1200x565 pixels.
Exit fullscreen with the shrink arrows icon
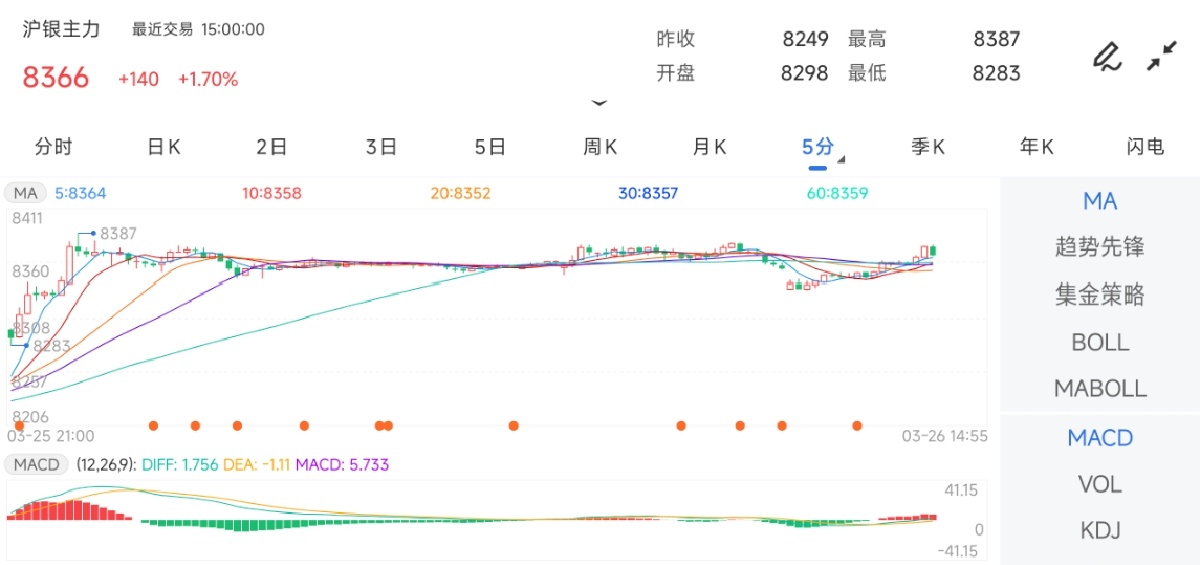pyautogui.click(x=1161, y=56)
